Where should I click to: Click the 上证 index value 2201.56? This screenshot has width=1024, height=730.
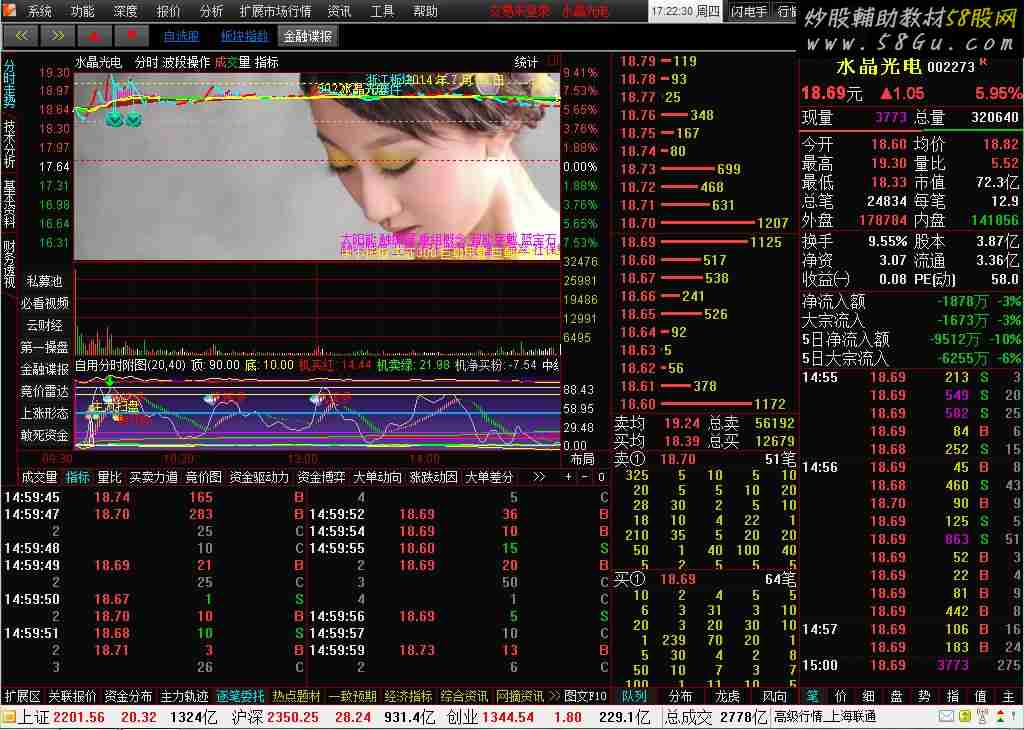pyautogui.click(x=78, y=717)
